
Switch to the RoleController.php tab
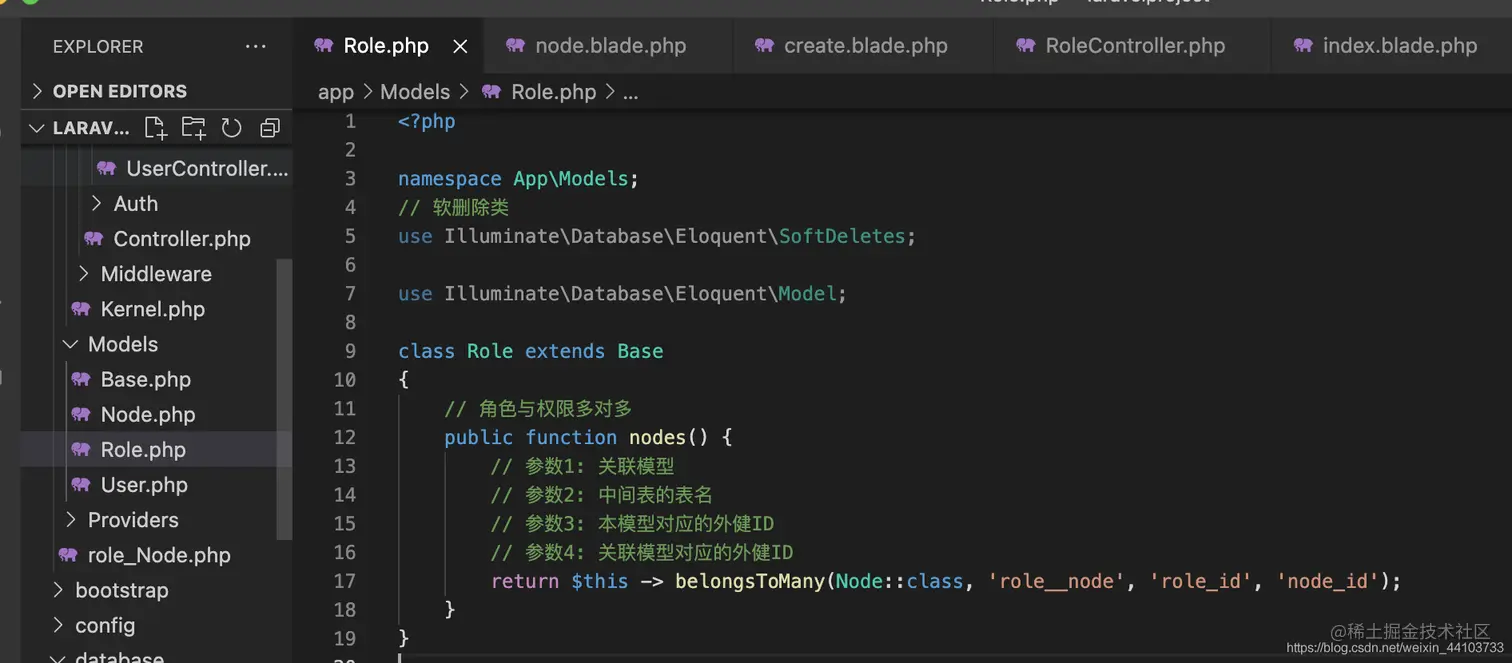[1133, 46]
